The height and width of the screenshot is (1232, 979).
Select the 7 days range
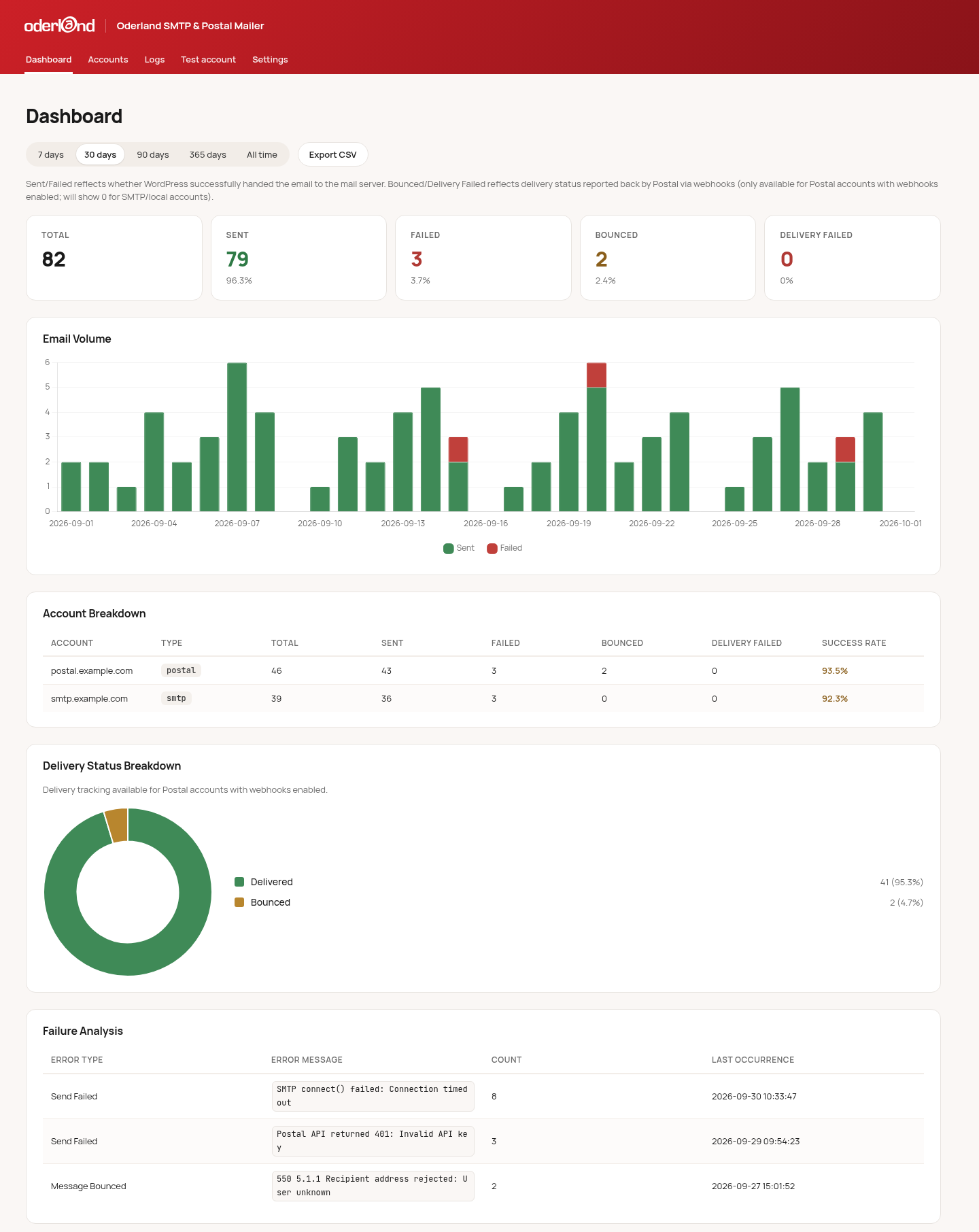(51, 155)
